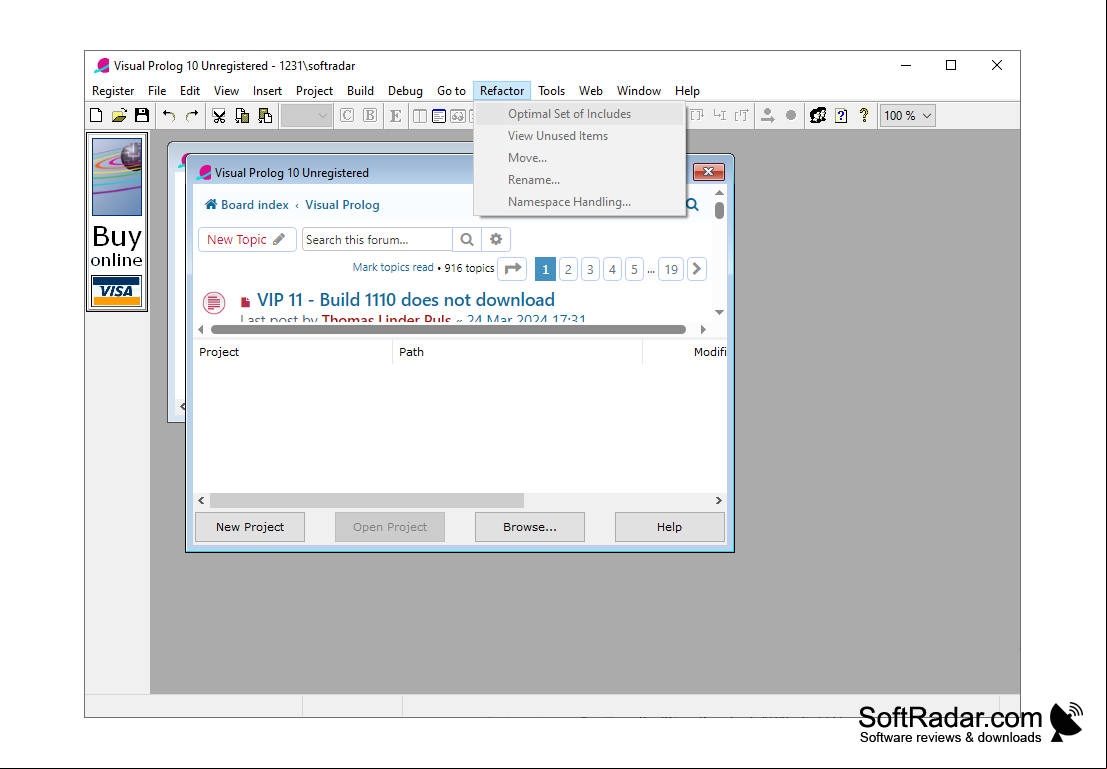The width and height of the screenshot is (1107, 769).
Task: Click the help document icon with blue question mark
Action: [841, 115]
